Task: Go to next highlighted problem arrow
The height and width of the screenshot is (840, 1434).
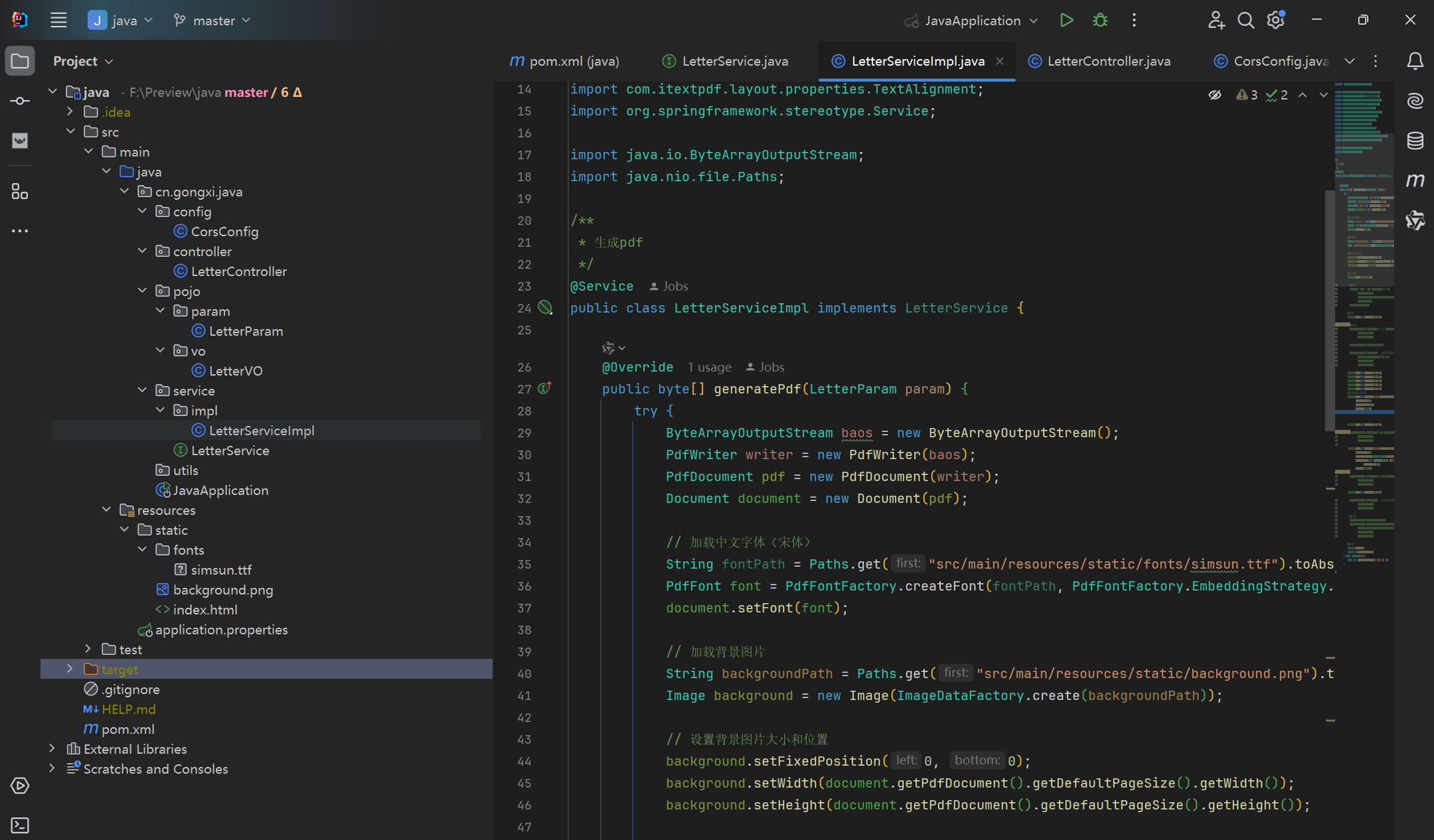Action: click(1323, 95)
